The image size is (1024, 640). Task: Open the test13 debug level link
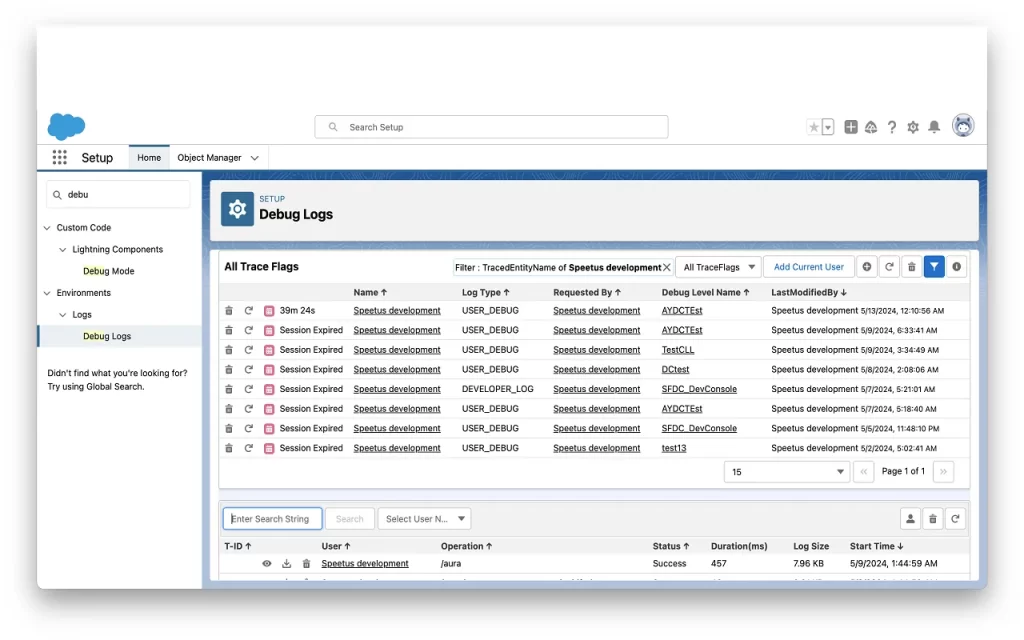tap(674, 448)
